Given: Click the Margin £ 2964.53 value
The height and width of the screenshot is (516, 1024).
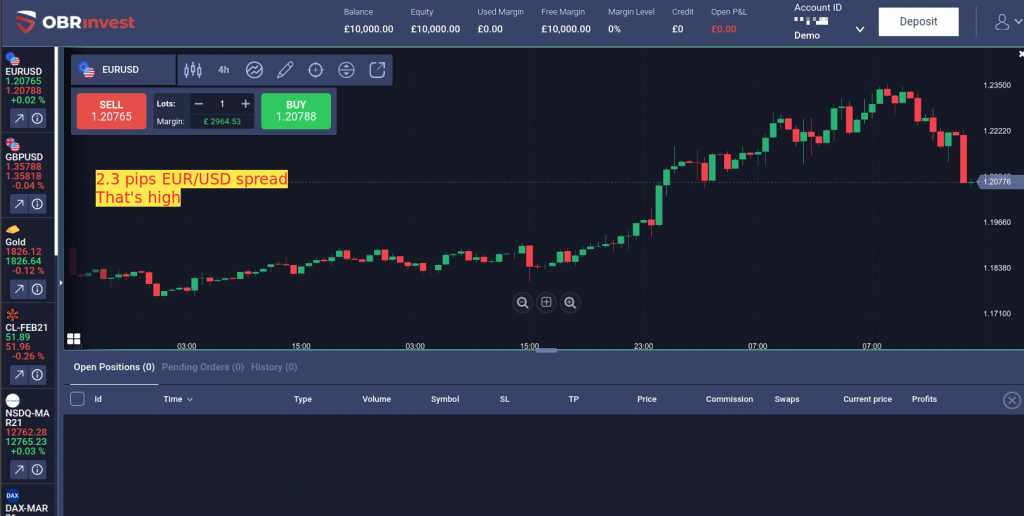Looking at the screenshot, I should (x=222, y=121).
